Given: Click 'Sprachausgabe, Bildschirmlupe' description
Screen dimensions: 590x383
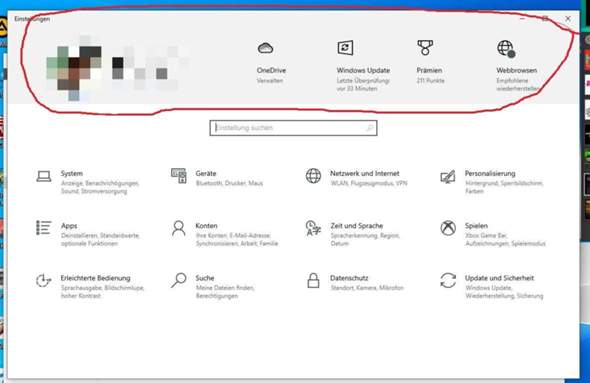Looking at the screenshot, I should (x=102, y=288).
